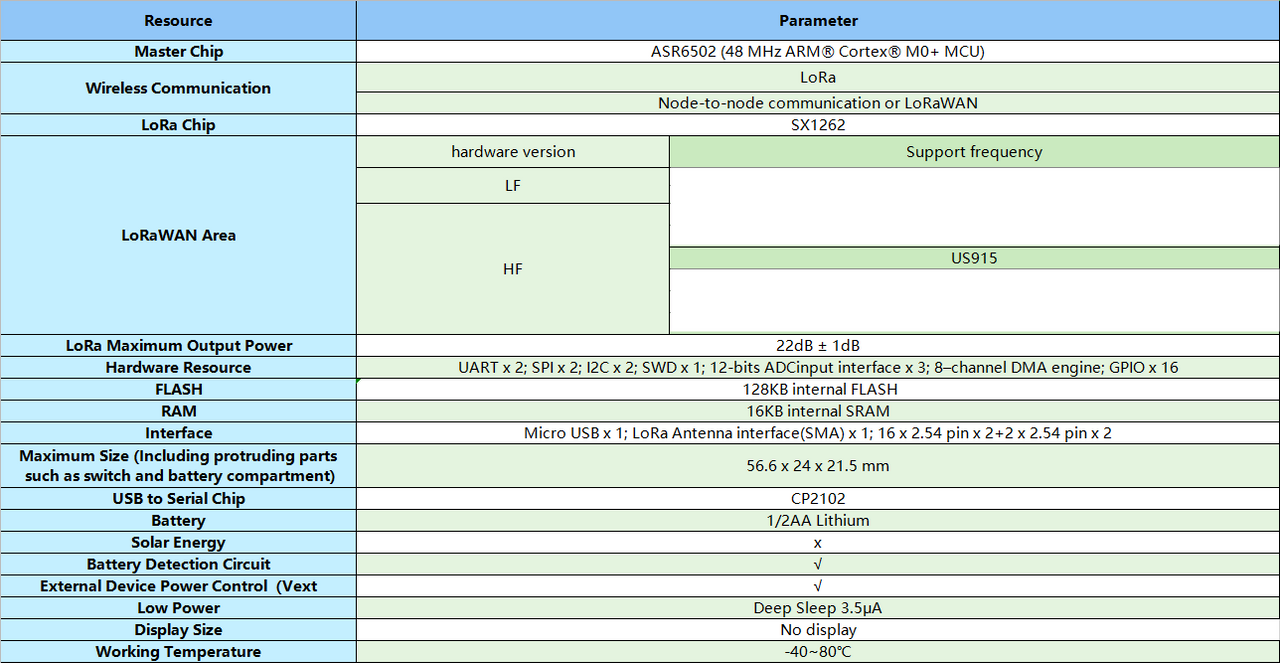Click the 1/2AA Lithium battery cell
Image resolution: width=1280 pixels, height=663 pixels.
point(817,520)
